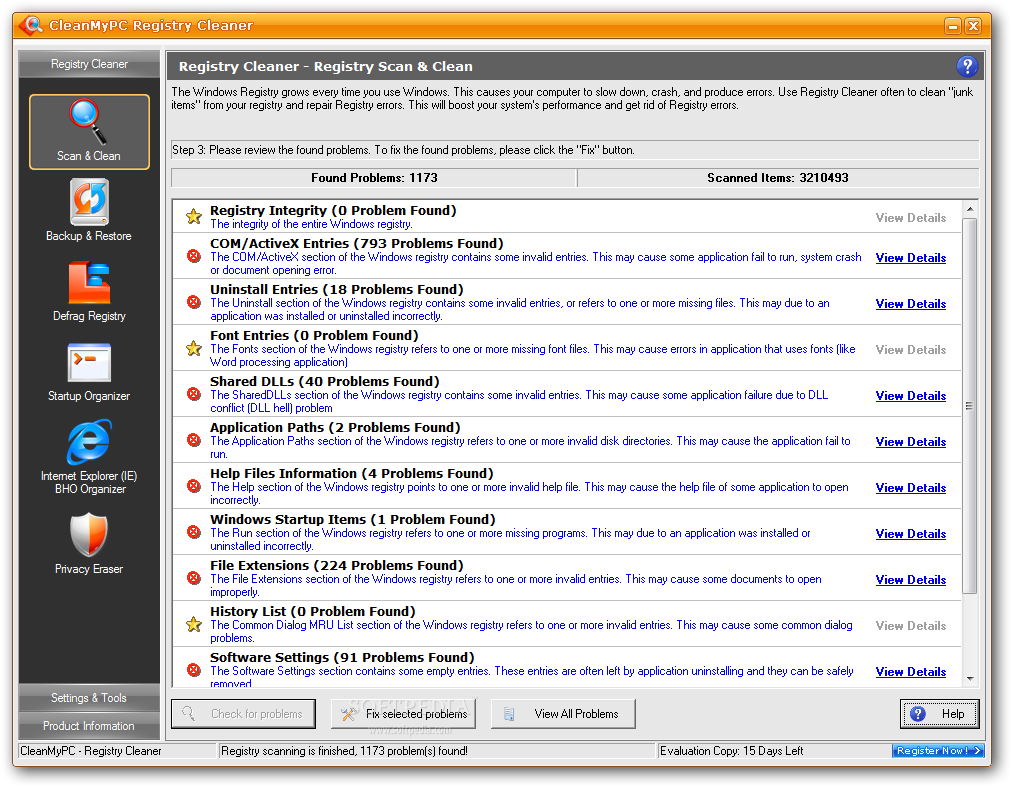
Task: Click the error icon beside Shared DLLs
Action: (194, 394)
